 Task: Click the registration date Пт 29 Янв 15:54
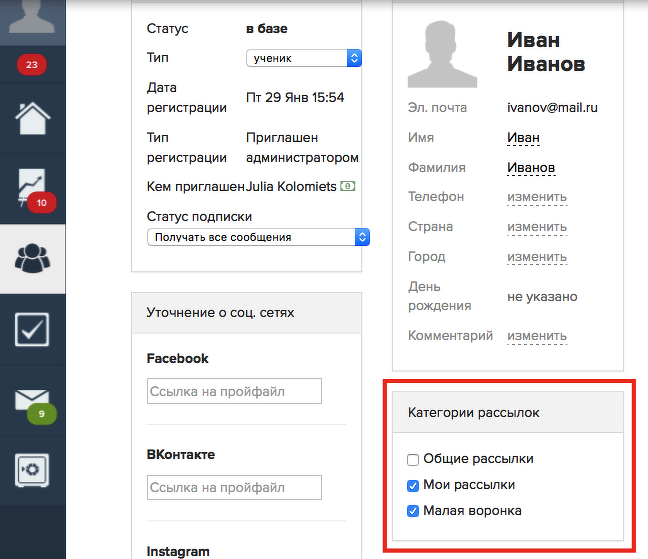(x=295, y=98)
